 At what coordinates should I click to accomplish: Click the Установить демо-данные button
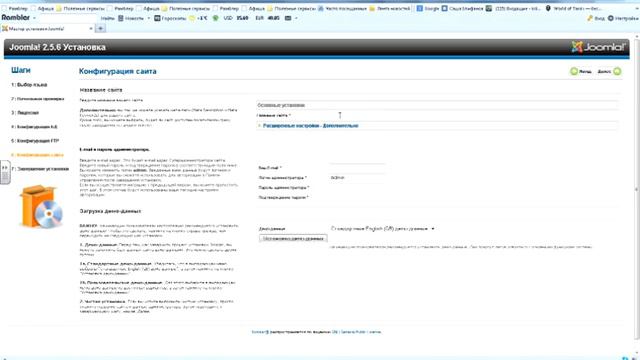point(293,238)
